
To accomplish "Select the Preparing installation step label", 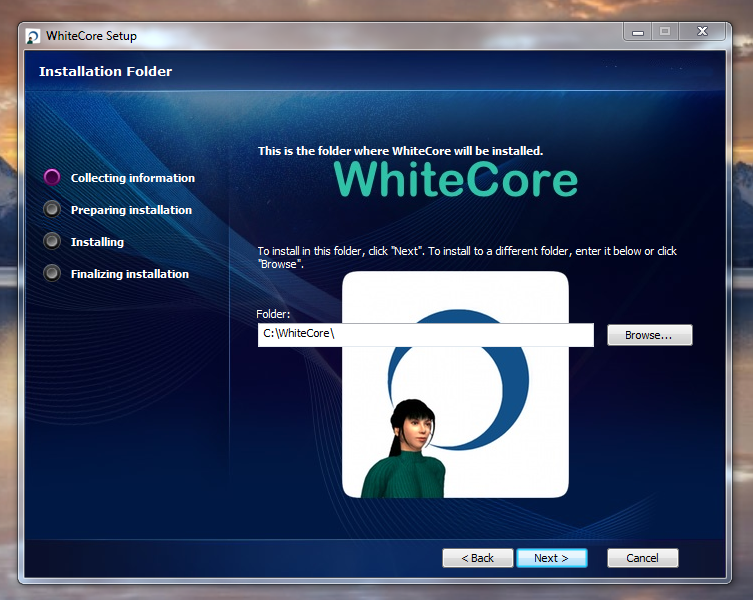I will (131, 210).
